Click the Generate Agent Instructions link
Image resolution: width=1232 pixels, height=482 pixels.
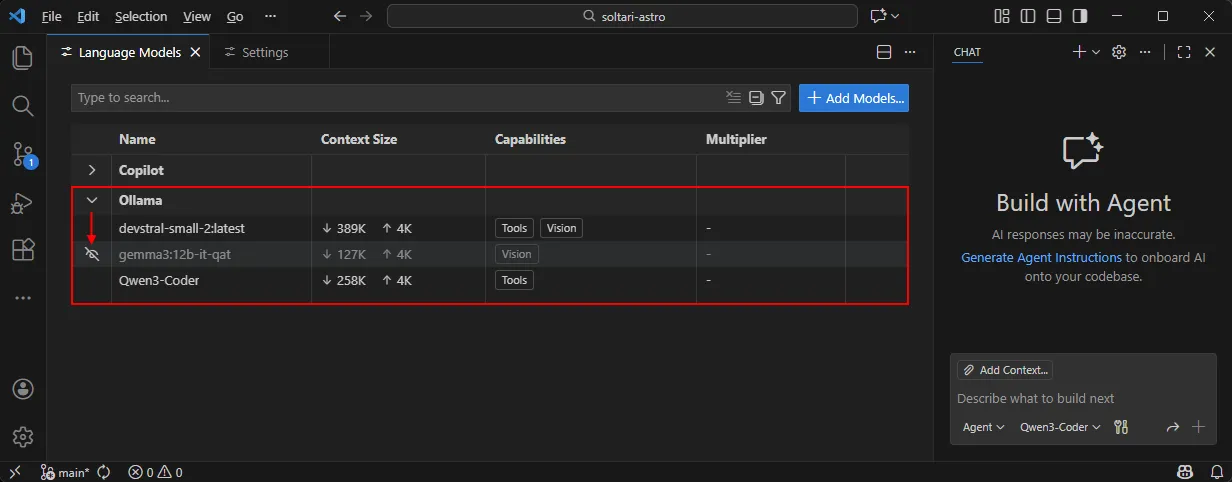click(1041, 258)
